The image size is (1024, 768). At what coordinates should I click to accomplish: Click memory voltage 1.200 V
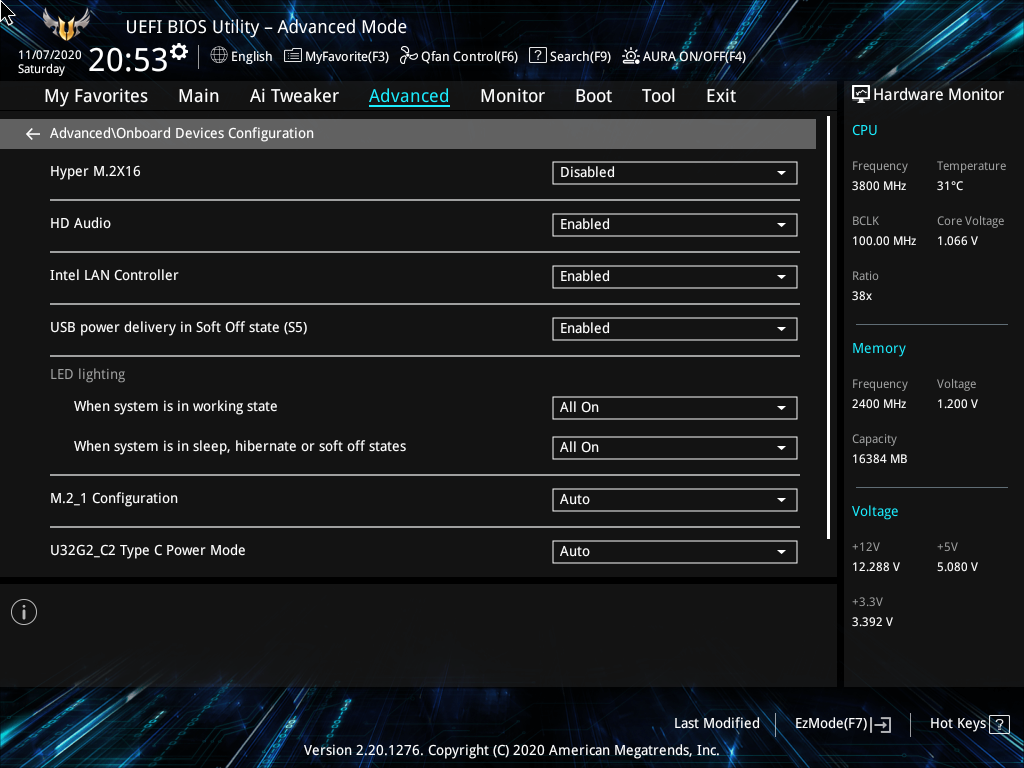click(x=957, y=404)
